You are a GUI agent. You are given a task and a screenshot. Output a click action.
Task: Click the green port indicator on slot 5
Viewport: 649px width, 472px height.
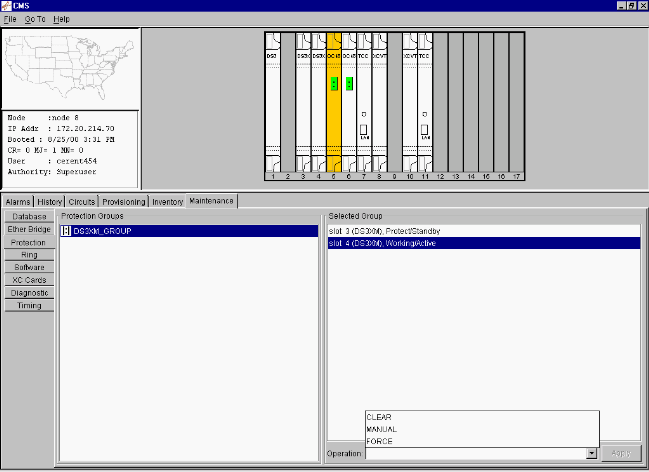[x=334, y=84]
